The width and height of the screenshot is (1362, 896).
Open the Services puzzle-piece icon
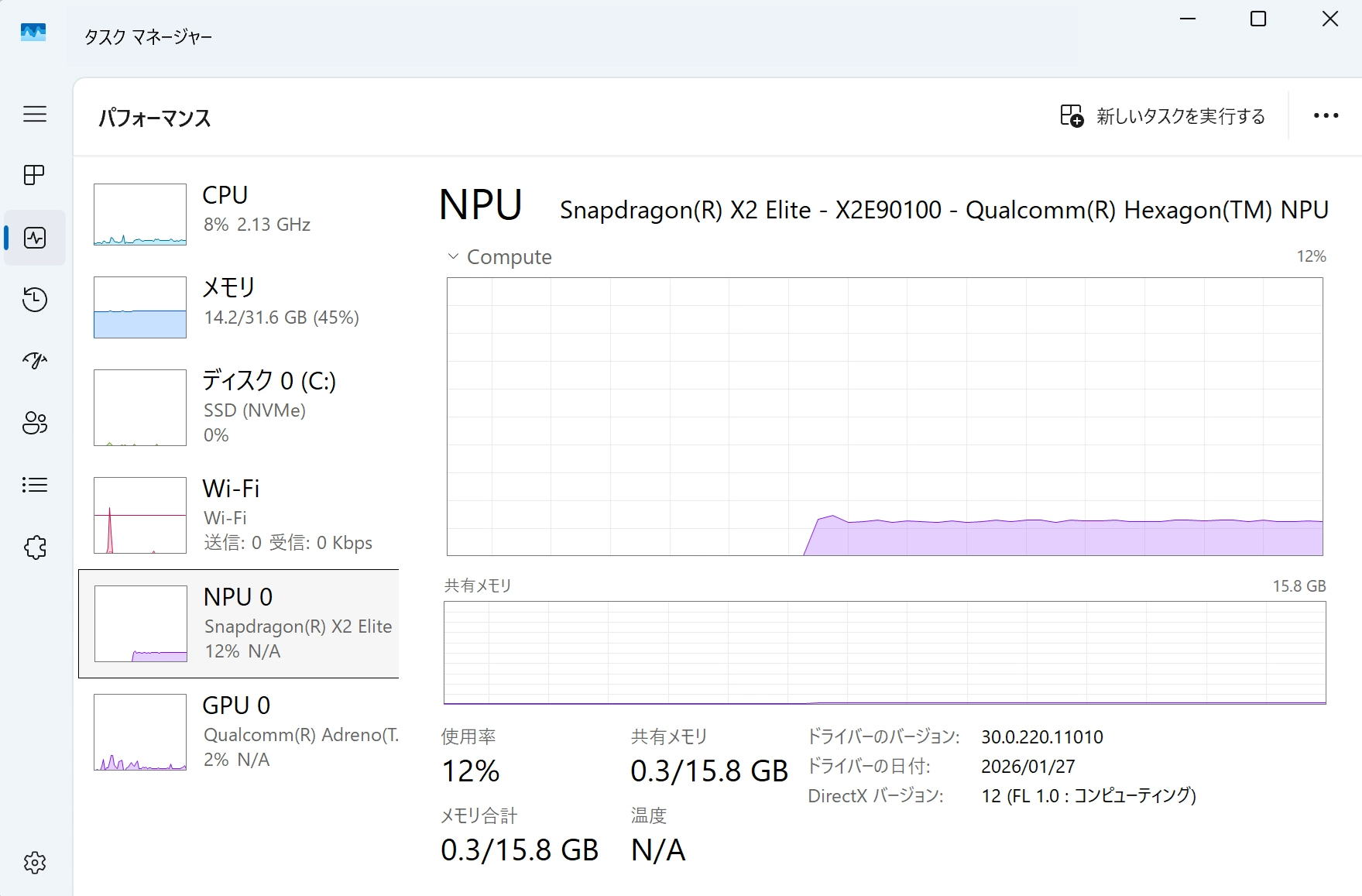[35, 548]
